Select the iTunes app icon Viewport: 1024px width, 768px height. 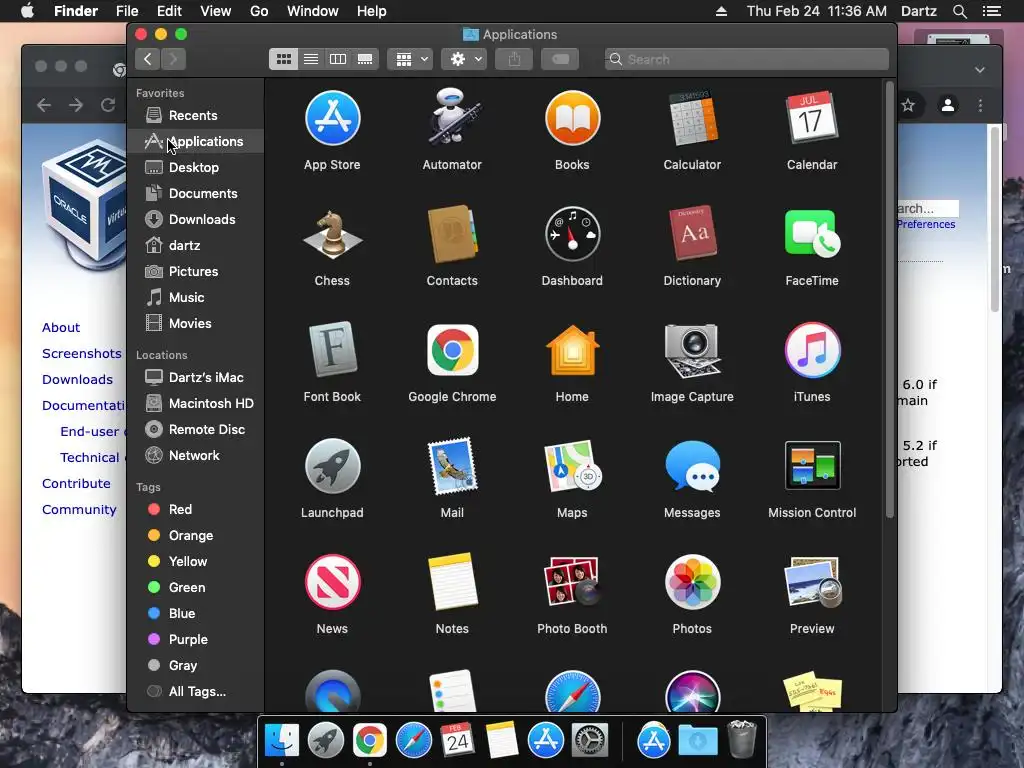(812, 350)
